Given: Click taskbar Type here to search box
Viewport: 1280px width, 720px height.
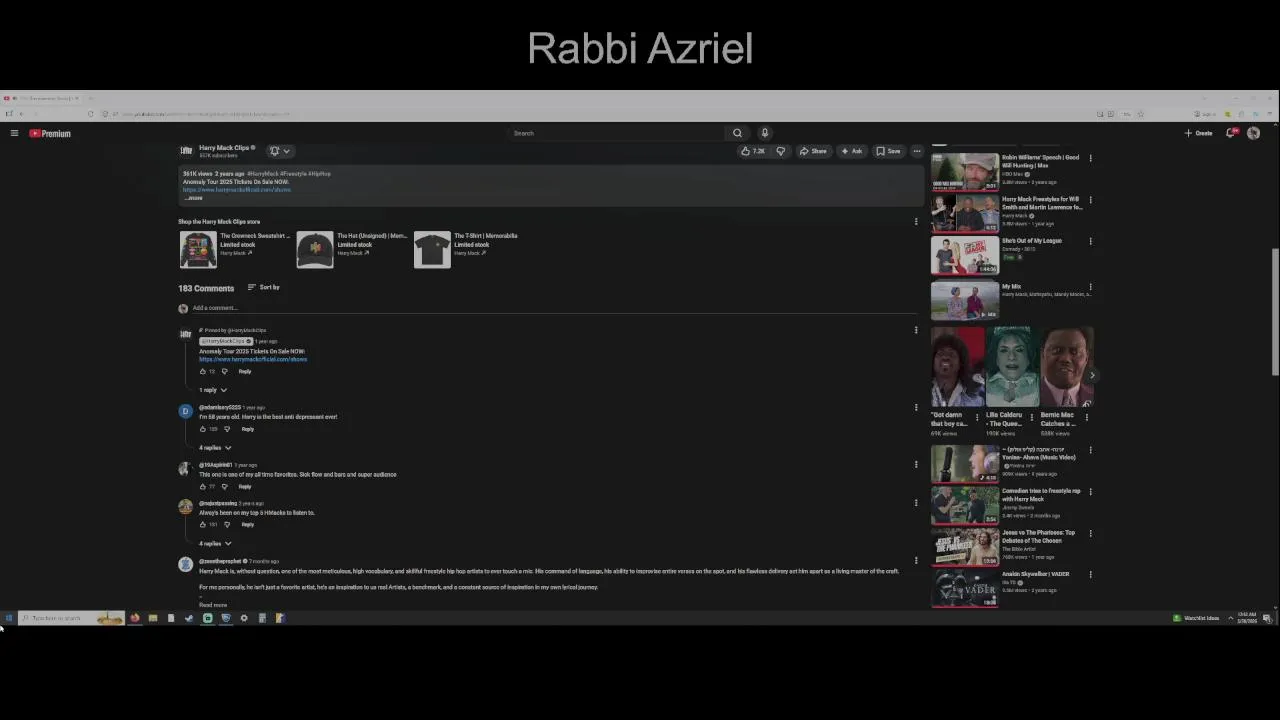Looking at the screenshot, I should tap(70, 618).
